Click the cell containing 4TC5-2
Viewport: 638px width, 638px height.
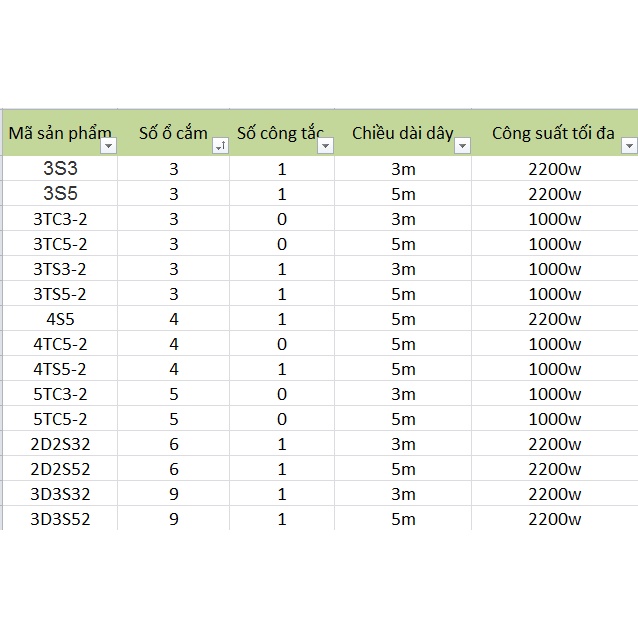point(60,344)
